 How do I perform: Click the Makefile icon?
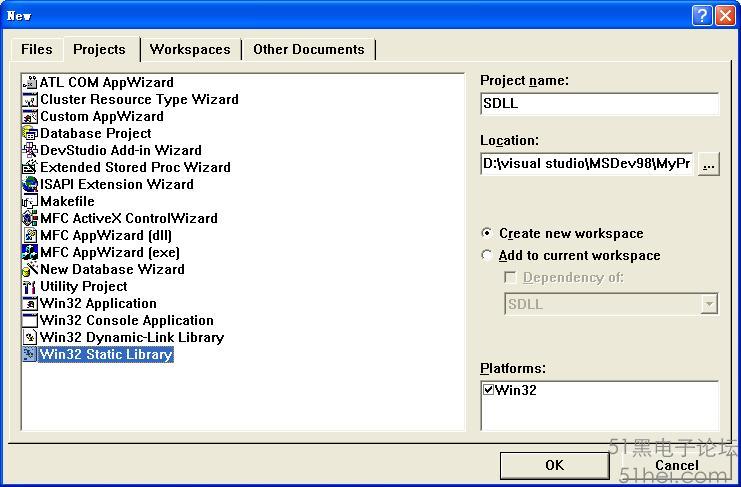click(30, 201)
